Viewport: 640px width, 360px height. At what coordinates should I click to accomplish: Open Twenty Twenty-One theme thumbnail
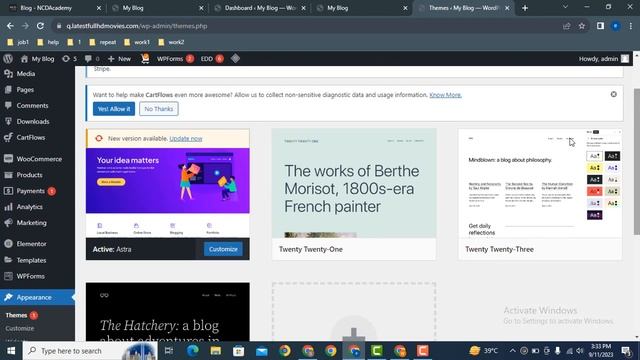pos(354,183)
